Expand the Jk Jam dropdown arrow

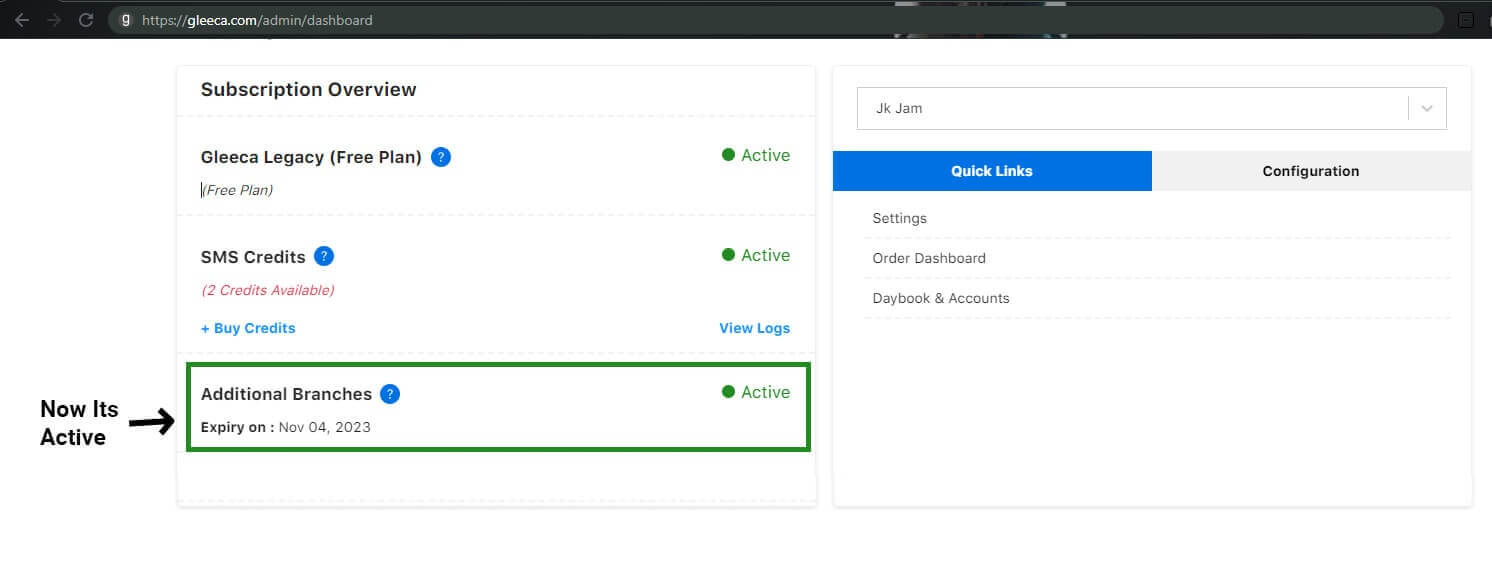coord(1427,108)
